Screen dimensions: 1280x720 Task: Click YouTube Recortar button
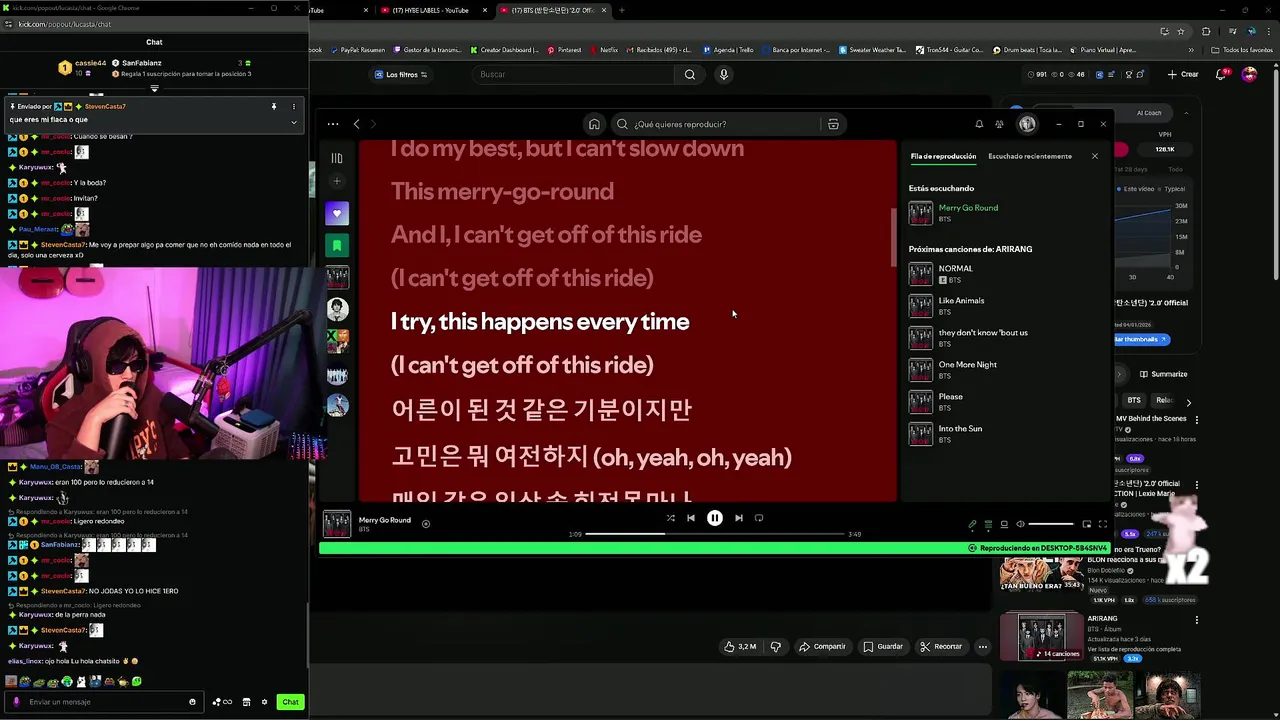coord(941,647)
